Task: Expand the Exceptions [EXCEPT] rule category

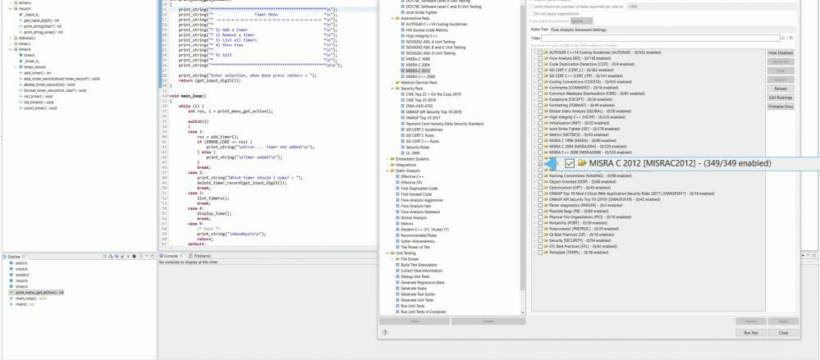Action: pyautogui.click(x=534, y=99)
